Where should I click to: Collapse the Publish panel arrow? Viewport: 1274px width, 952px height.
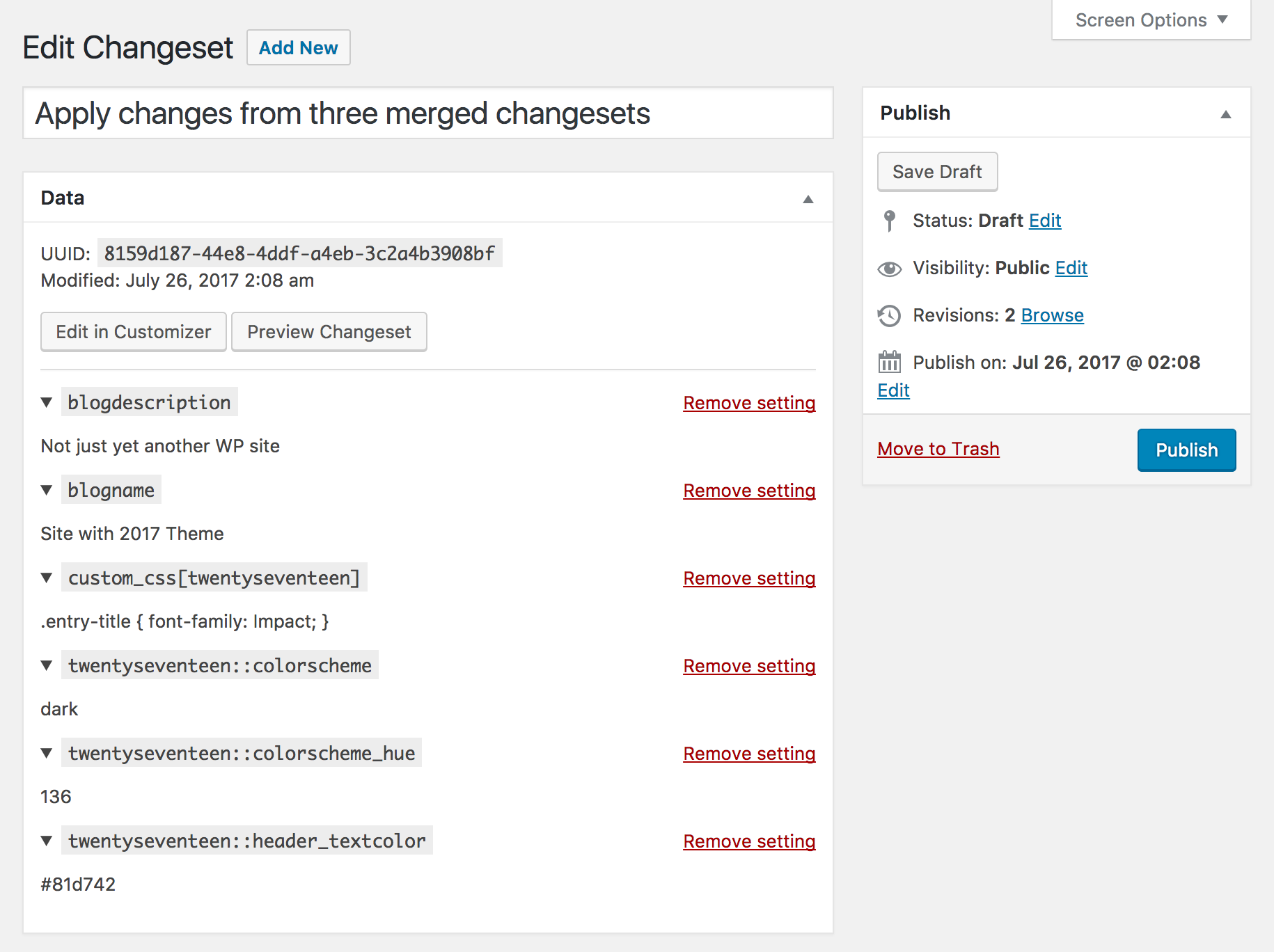tap(1226, 114)
